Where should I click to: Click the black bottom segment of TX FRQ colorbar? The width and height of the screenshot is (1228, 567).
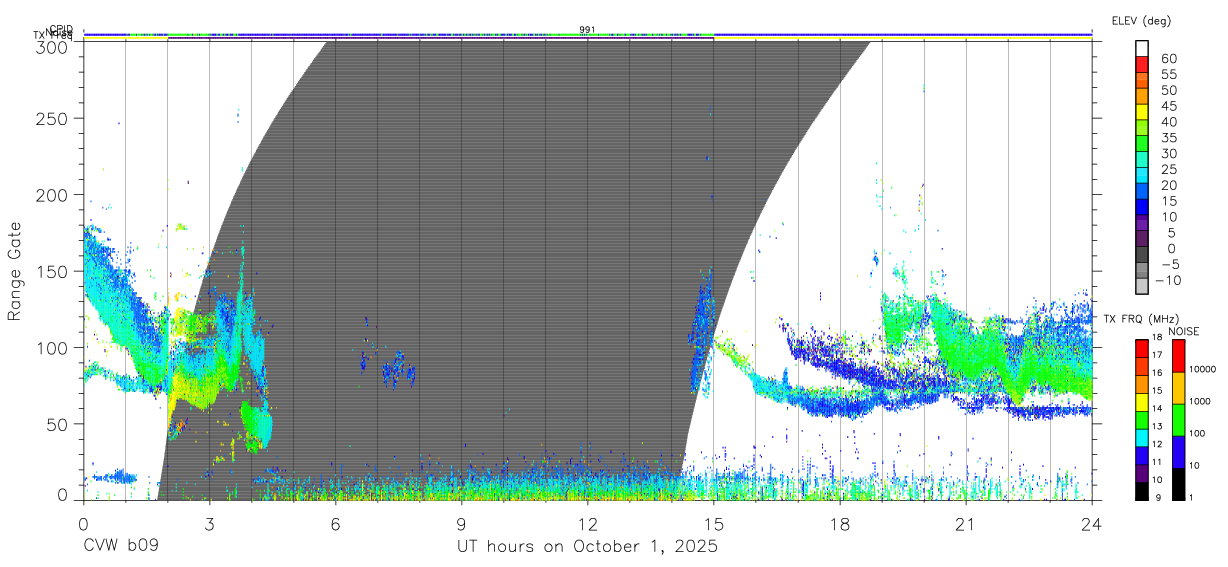click(x=1142, y=491)
